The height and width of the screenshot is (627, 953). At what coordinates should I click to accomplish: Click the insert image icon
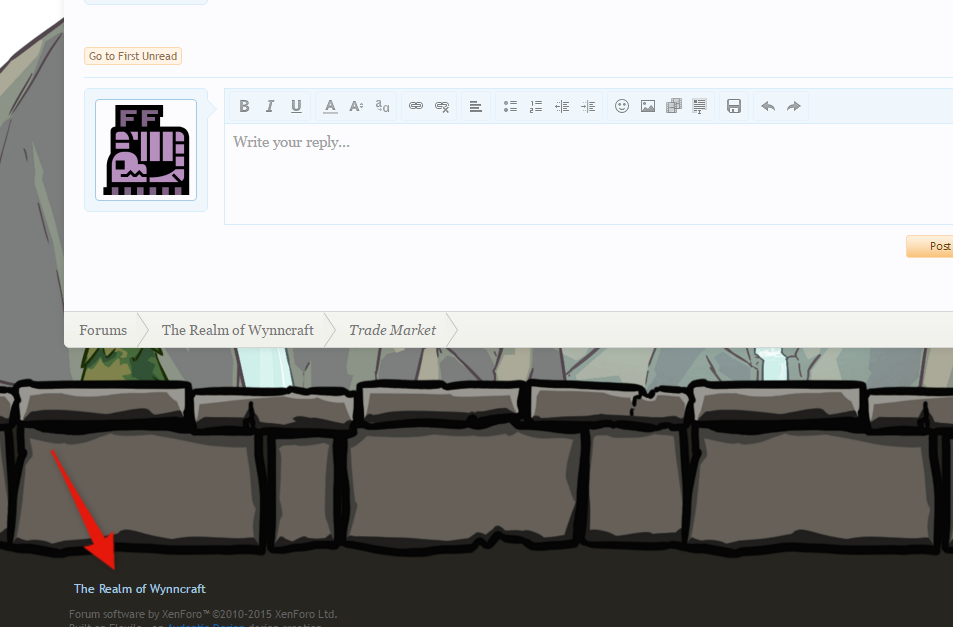[648, 106]
